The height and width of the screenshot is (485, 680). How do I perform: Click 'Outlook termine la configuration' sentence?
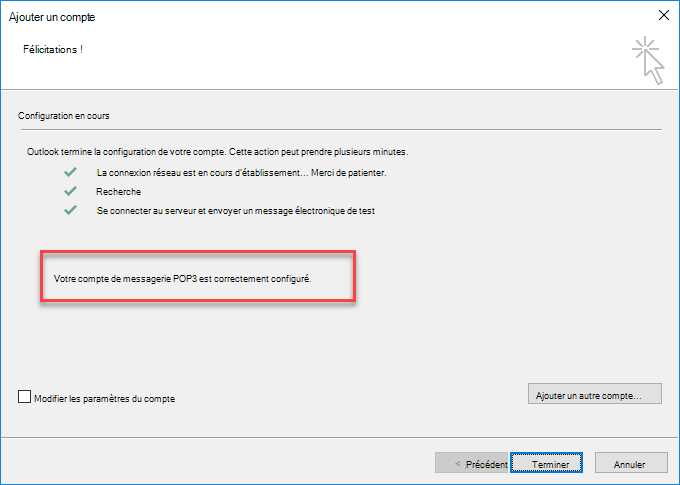tap(217, 152)
